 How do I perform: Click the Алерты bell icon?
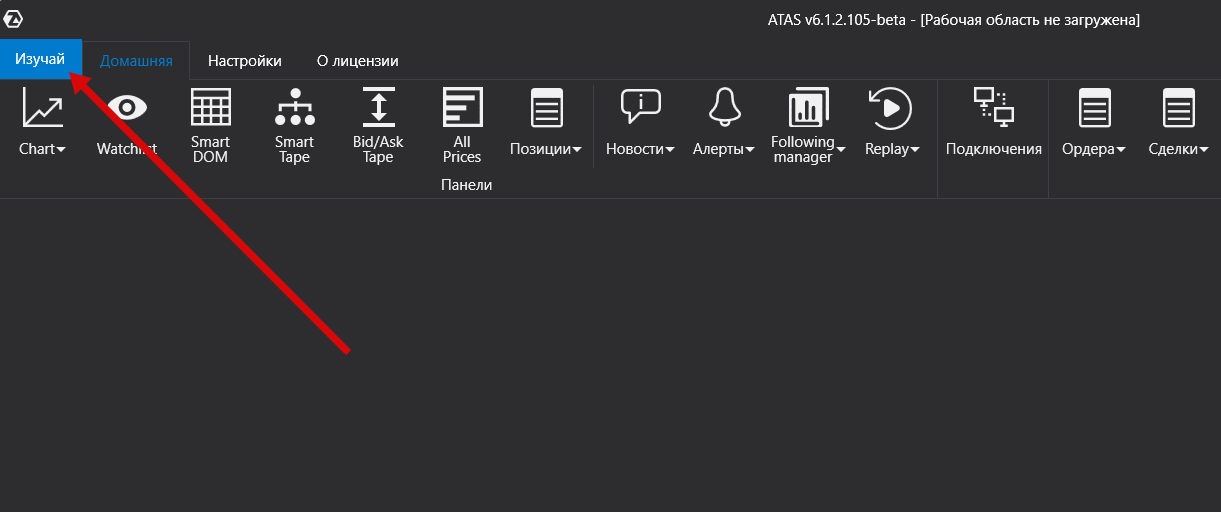[x=724, y=107]
